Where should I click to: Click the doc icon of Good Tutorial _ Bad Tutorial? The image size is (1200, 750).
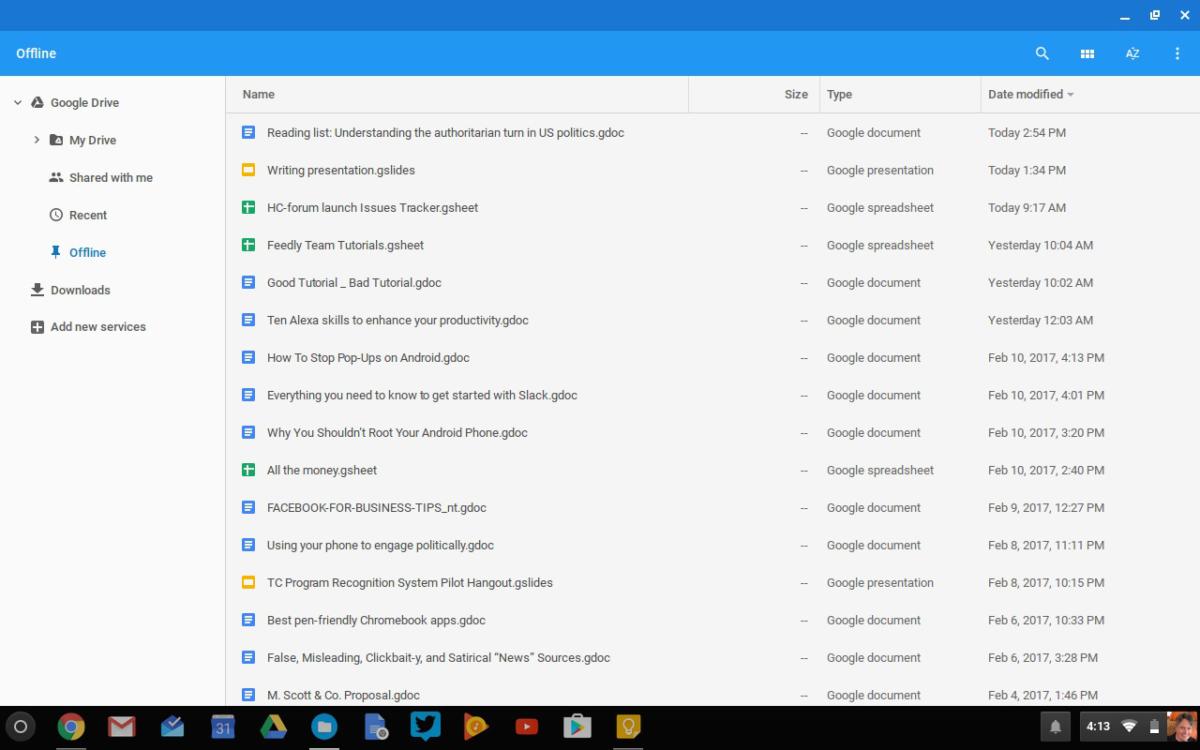click(x=249, y=282)
